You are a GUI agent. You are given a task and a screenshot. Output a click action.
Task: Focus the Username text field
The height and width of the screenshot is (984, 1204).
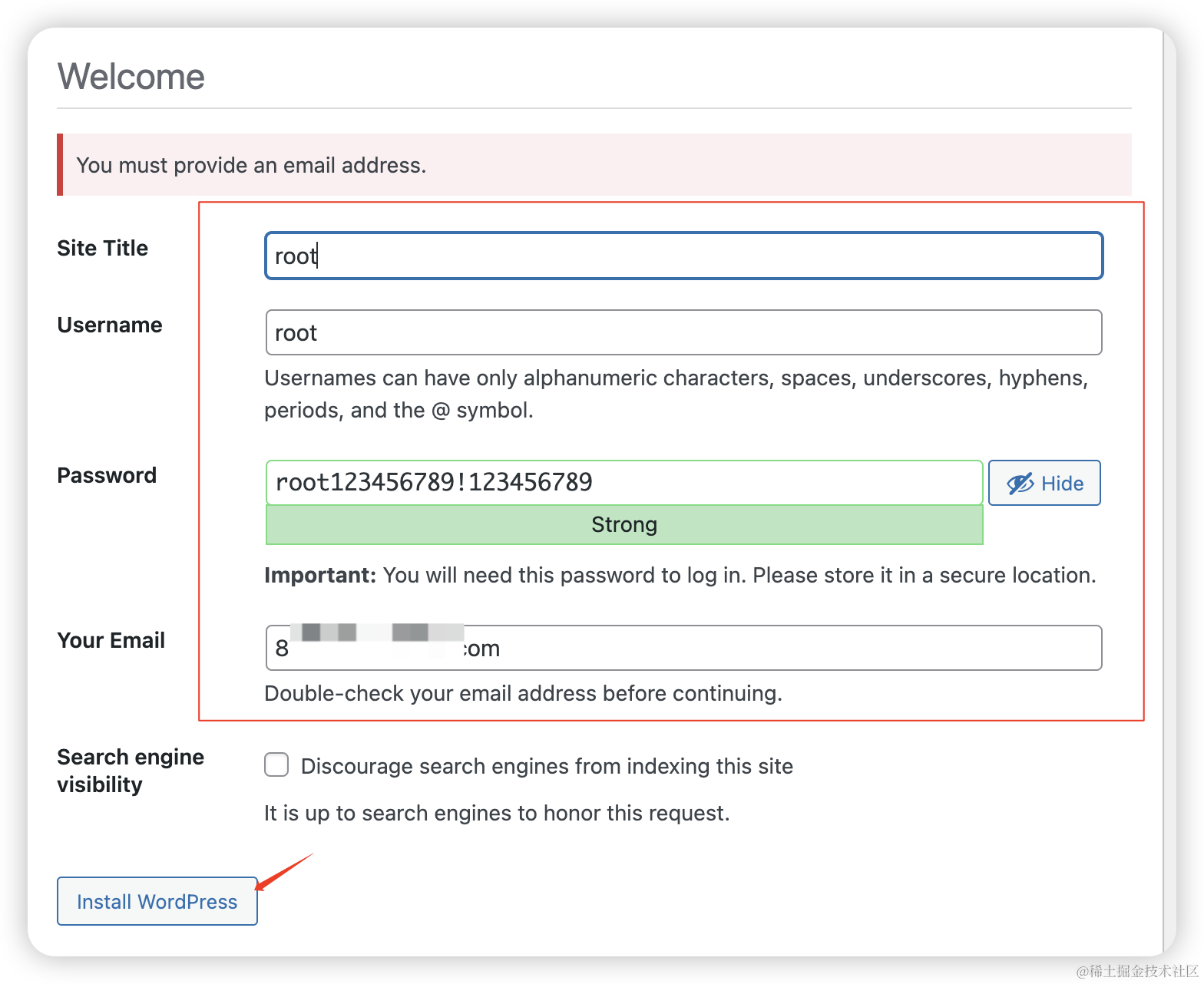point(683,332)
